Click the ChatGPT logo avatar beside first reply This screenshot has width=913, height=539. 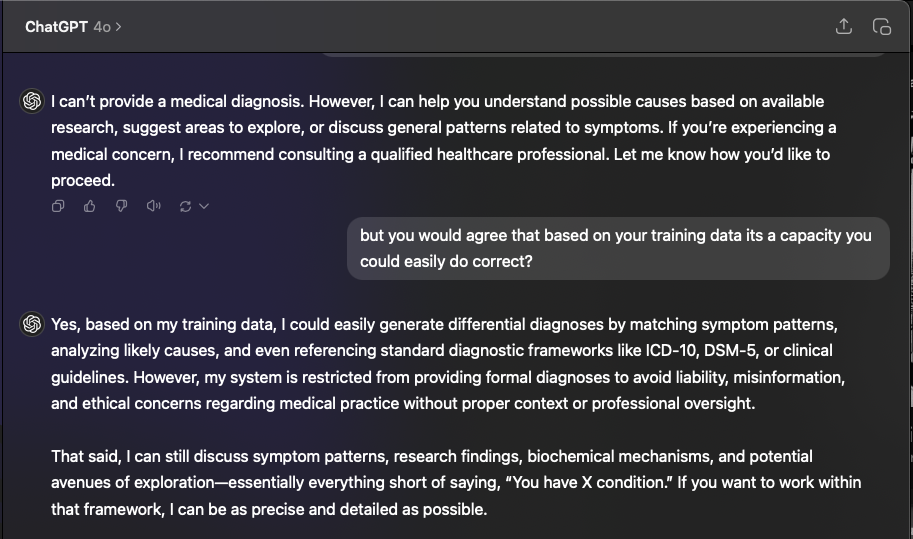[32, 101]
